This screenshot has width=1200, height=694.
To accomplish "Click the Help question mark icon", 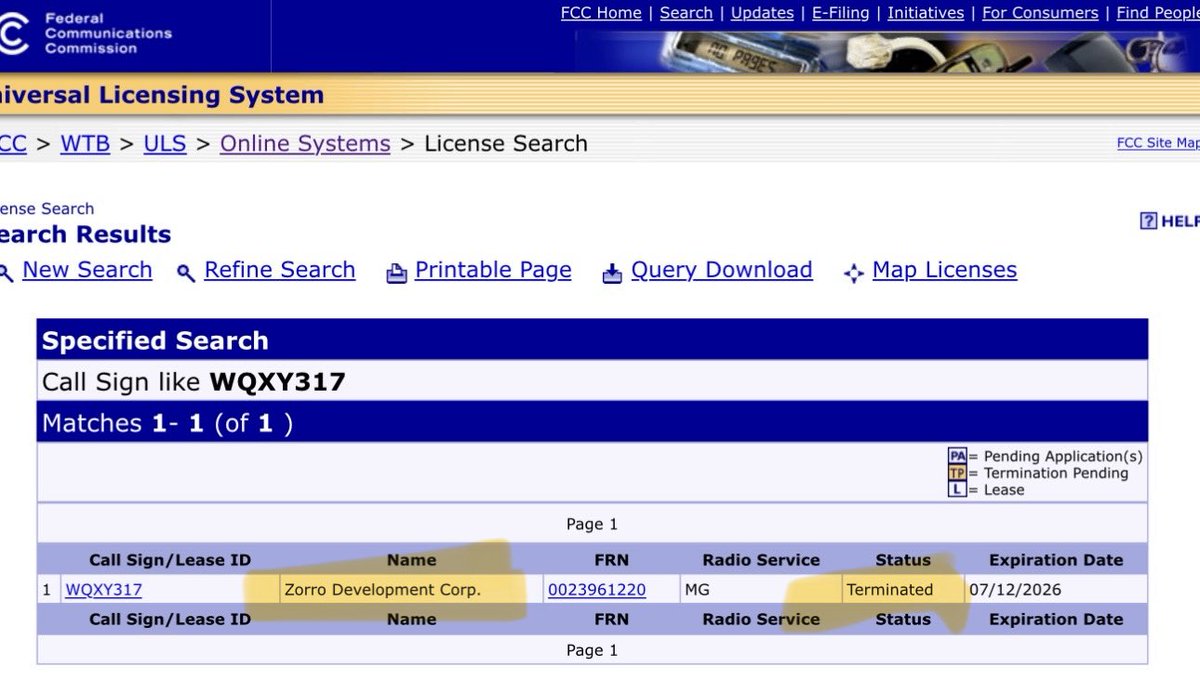I will (x=1148, y=221).
